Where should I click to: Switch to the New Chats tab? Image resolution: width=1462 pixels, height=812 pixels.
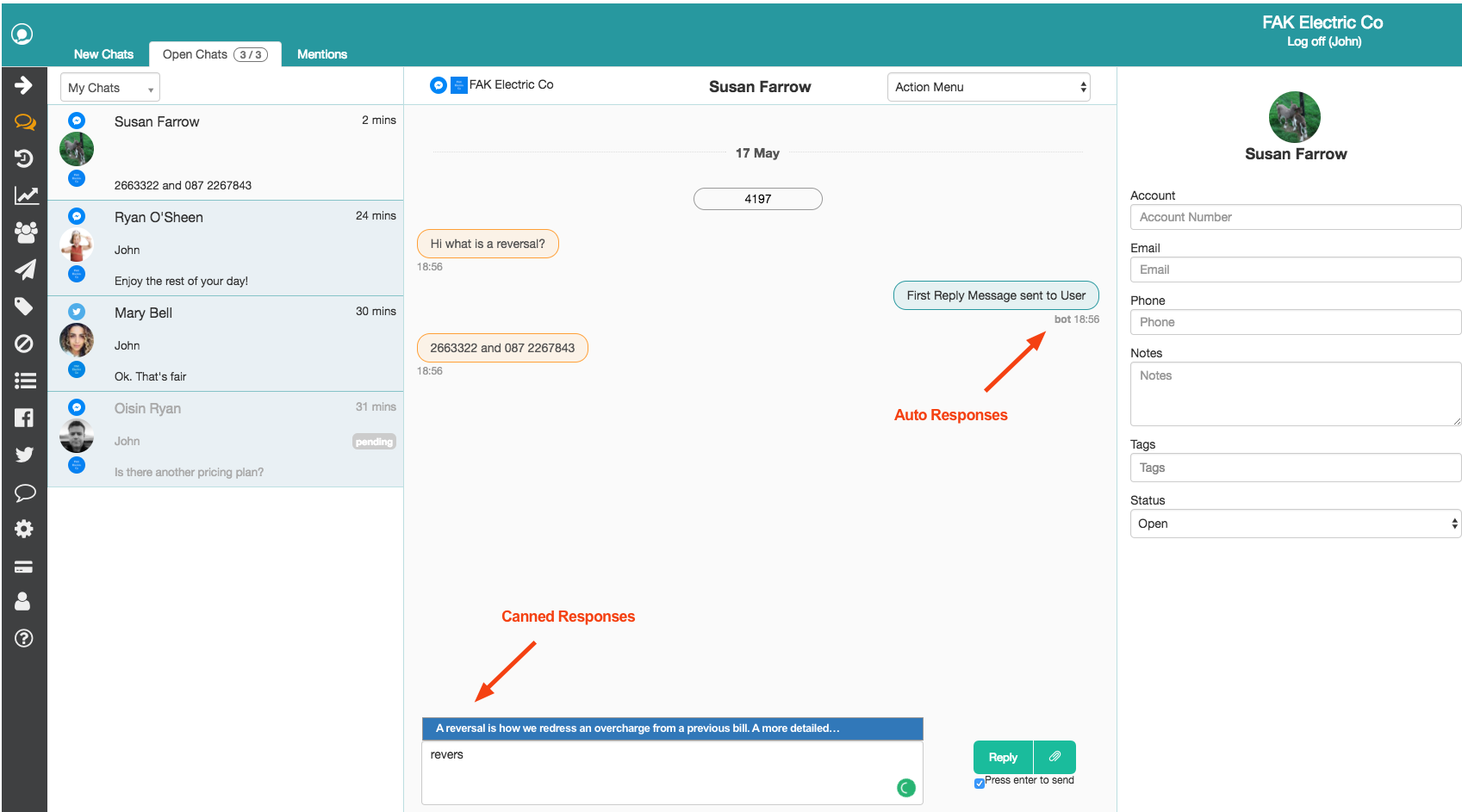[x=103, y=54]
